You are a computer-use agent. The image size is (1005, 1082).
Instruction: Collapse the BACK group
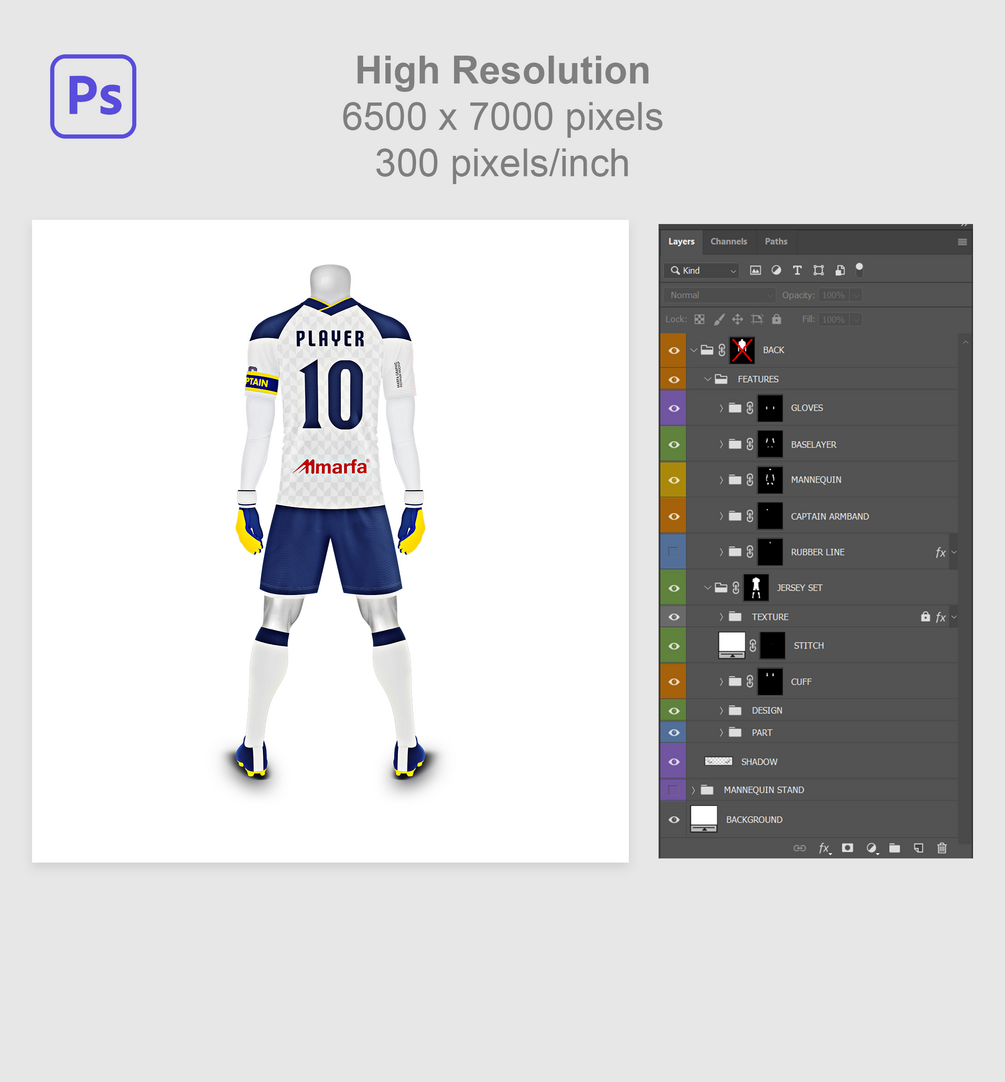(694, 350)
